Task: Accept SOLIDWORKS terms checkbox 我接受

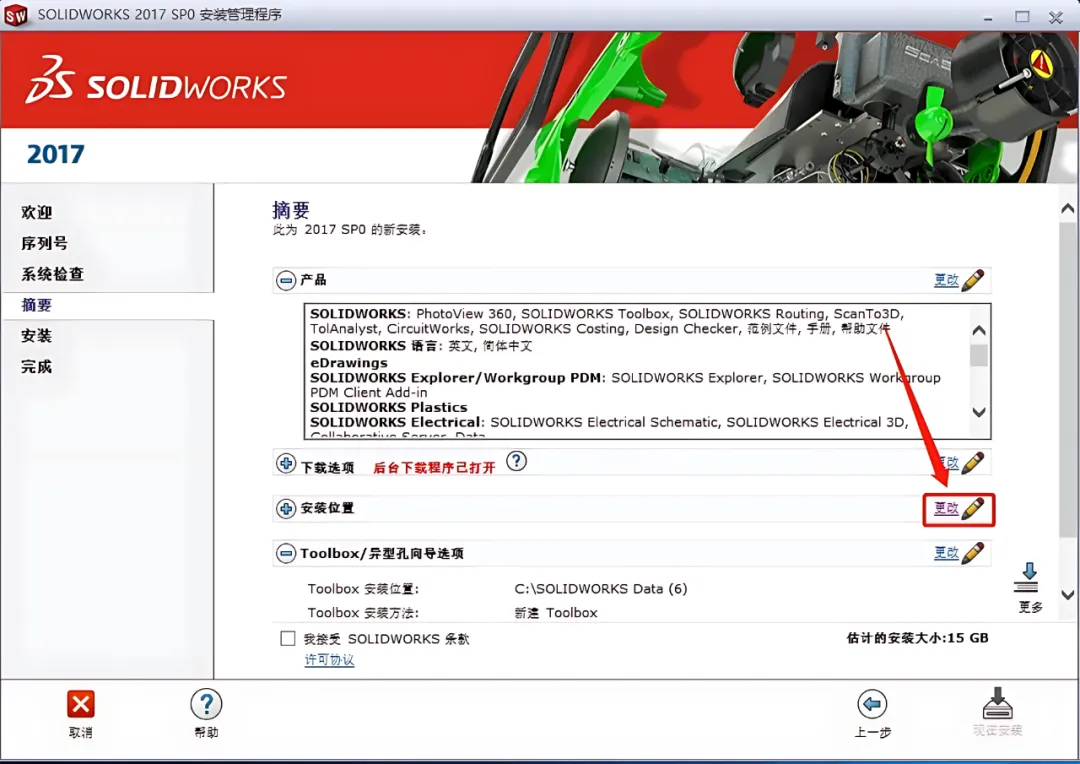Action: 288,639
